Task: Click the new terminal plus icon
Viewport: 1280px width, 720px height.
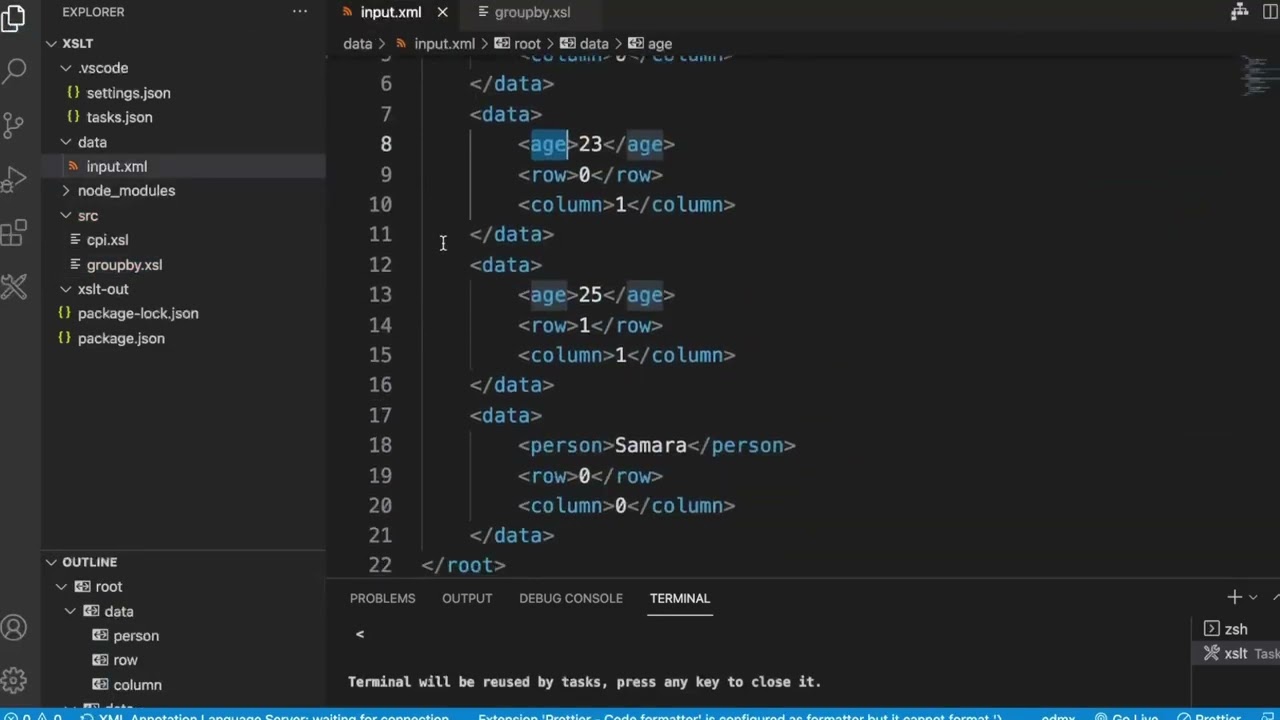Action: pyautogui.click(x=1234, y=597)
